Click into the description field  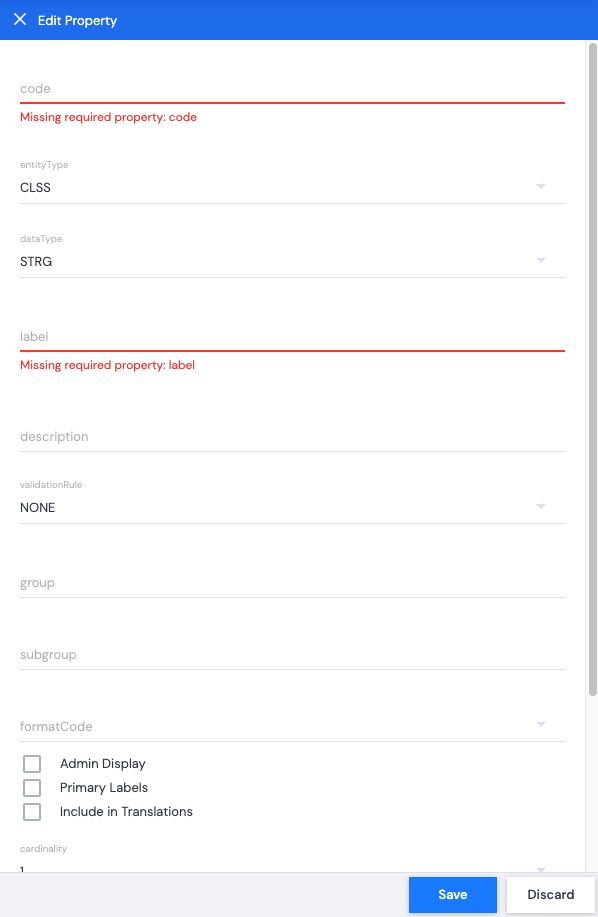pyautogui.click(x=292, y=437)
